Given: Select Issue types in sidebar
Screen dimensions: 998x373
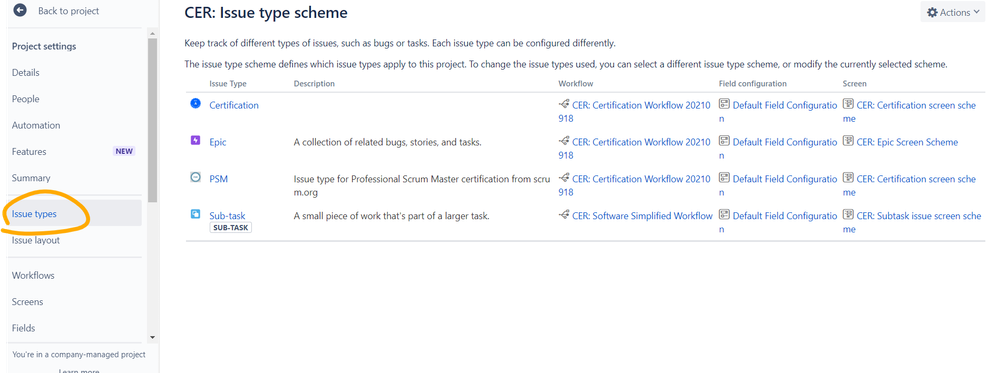Looking at the screenshot, I should pos(74,213).
